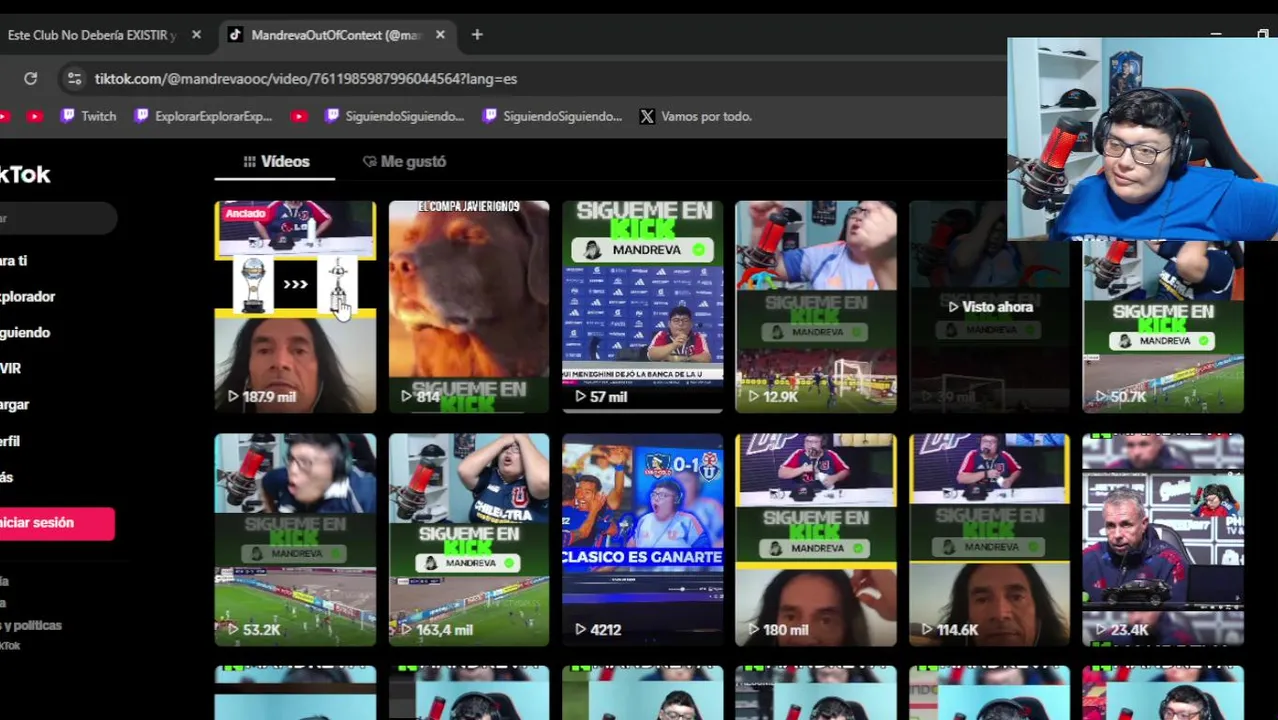The image size is (1278, 720).
Task: Open video with 163,4 mil views
Action: pos(469,540)
